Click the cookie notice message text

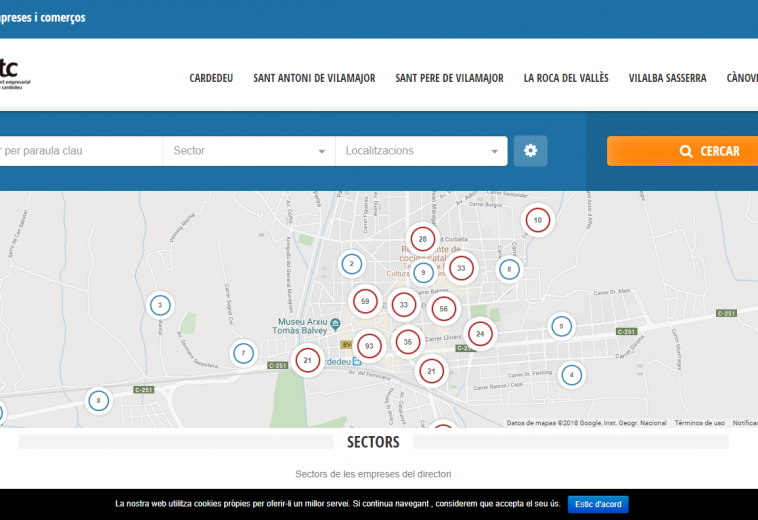coord(337,504)
